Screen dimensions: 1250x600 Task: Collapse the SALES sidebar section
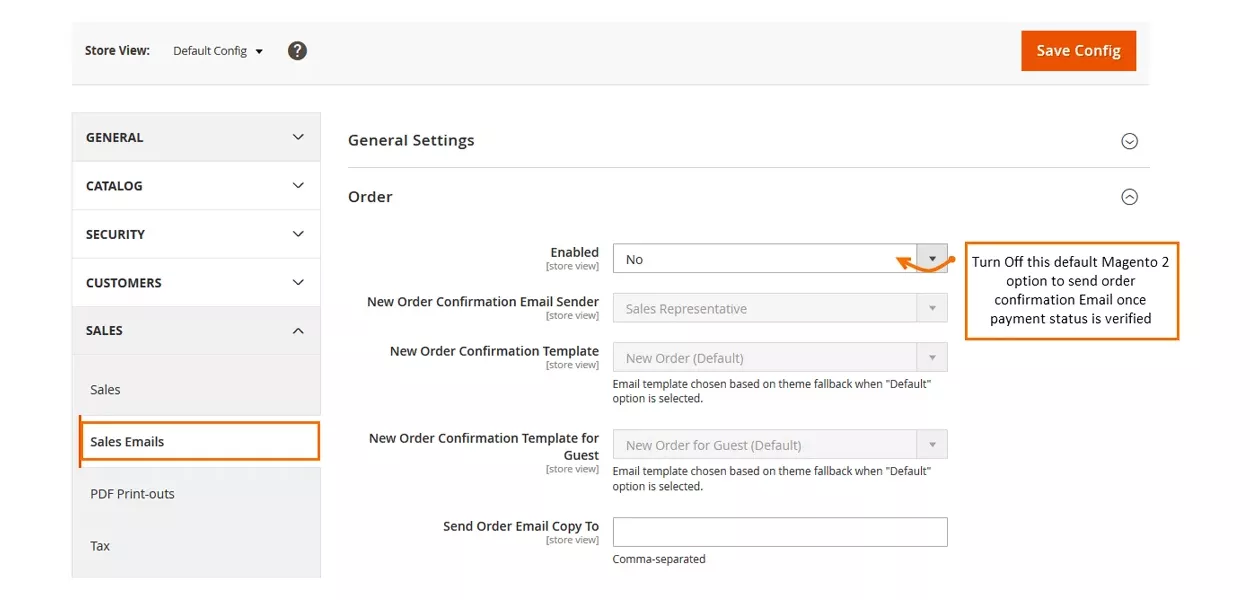tap(196, 331)
